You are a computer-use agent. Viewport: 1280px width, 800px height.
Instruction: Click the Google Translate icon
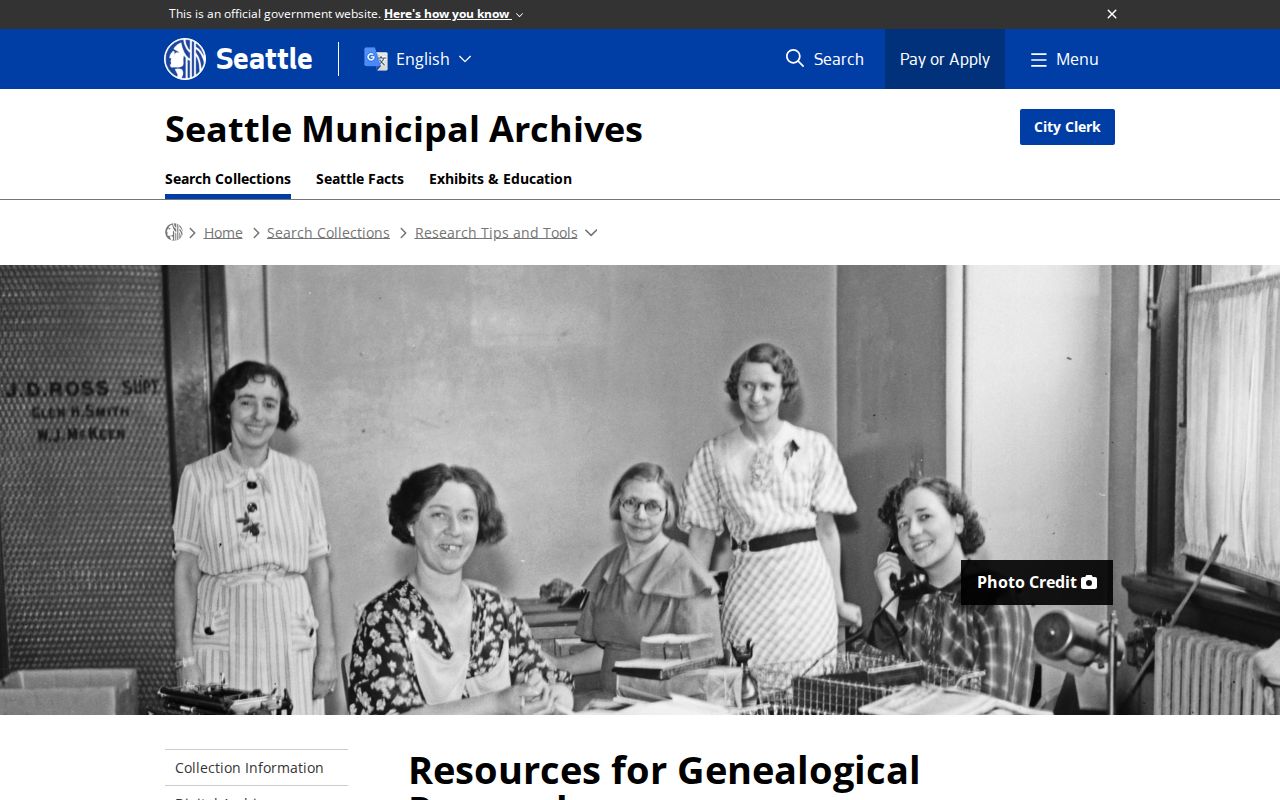coord(376,59)
